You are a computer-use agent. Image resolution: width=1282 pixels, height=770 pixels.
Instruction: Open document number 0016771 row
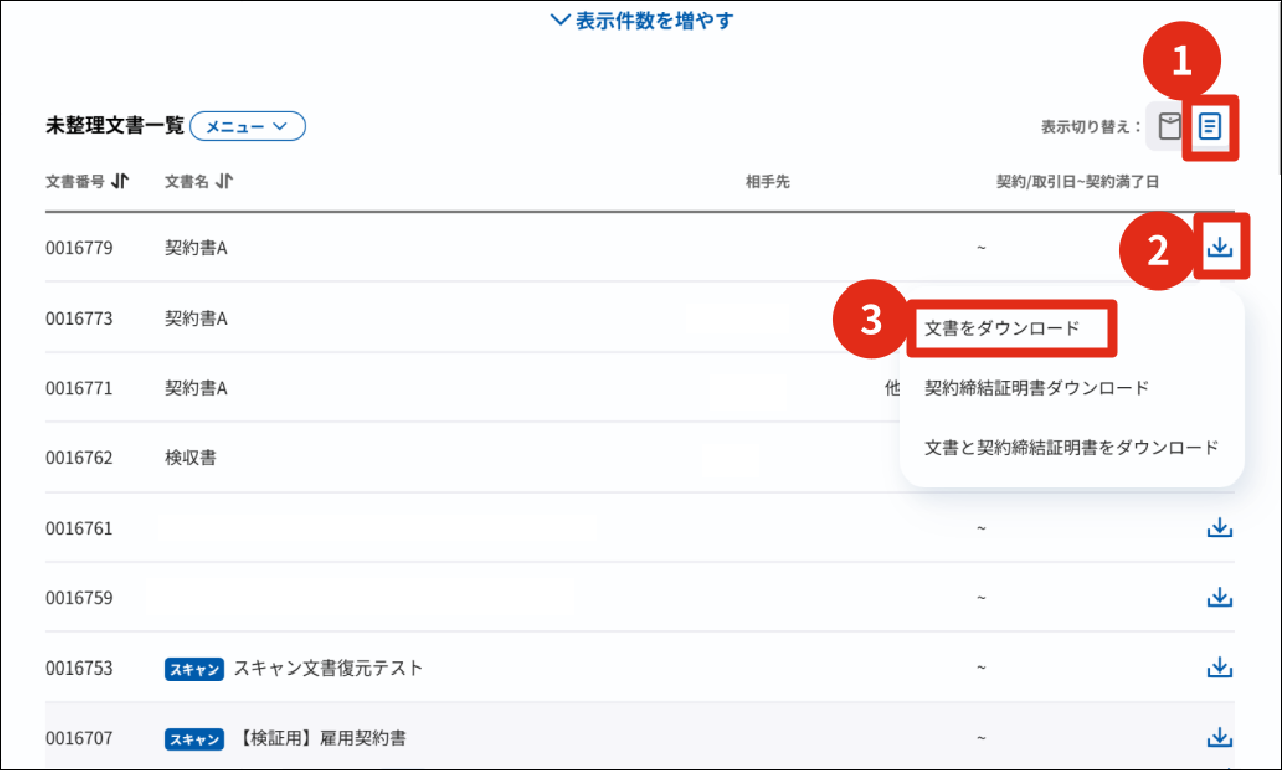[x=79, y=388]
